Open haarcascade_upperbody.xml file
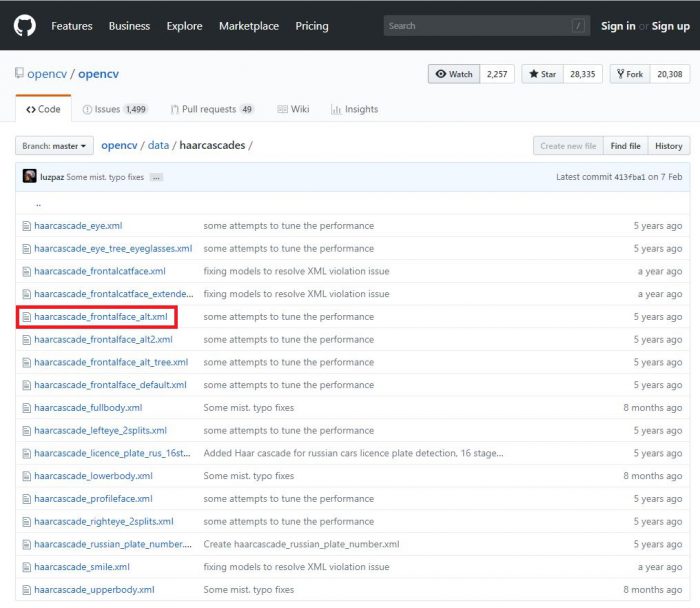This screenshot has width=700, height=608. pyautogui.click(x=94, y=590)
